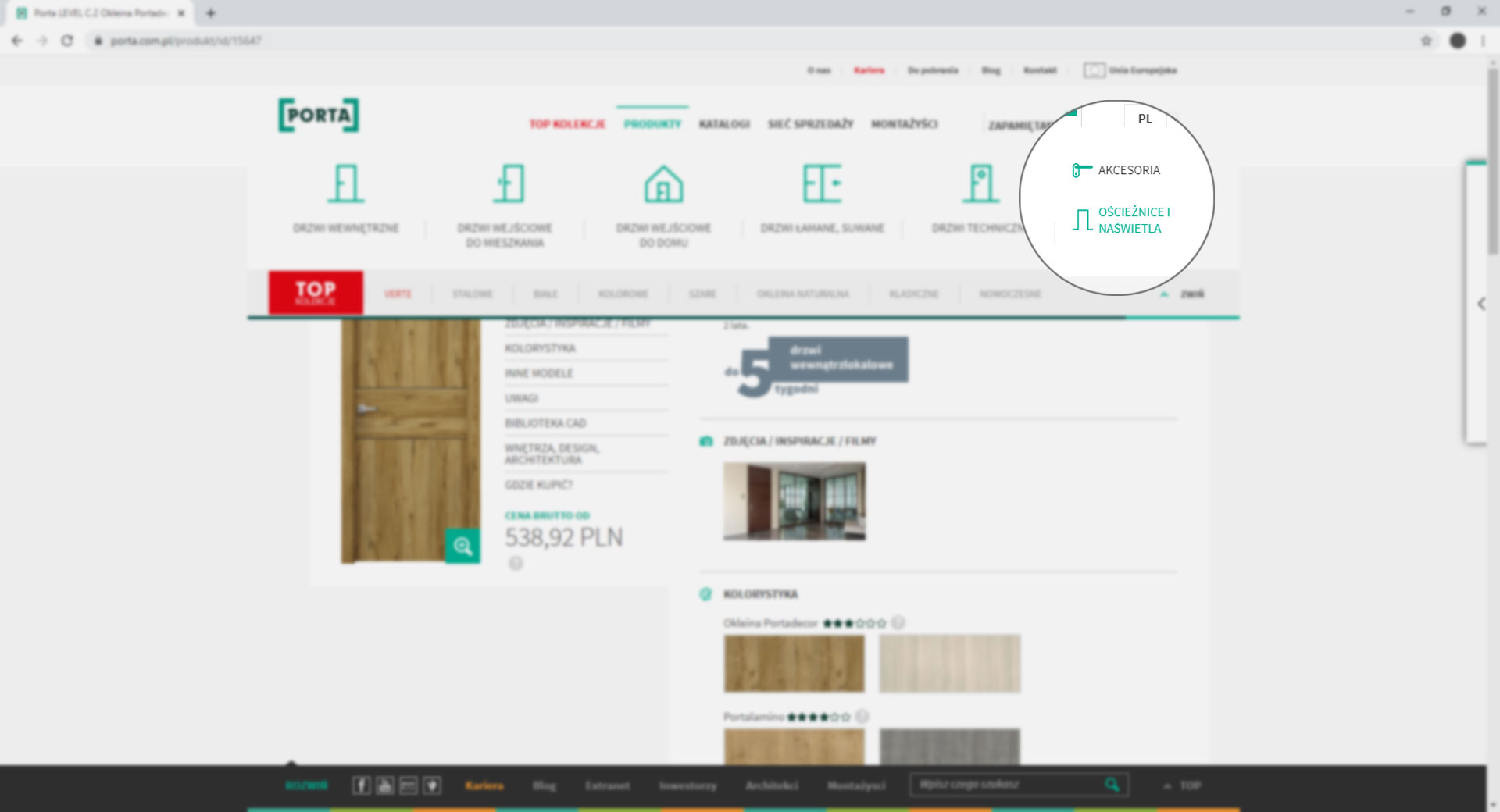Go to Wnętrza, design, architektura link
1500x812 pixels.
click(552, 454)
